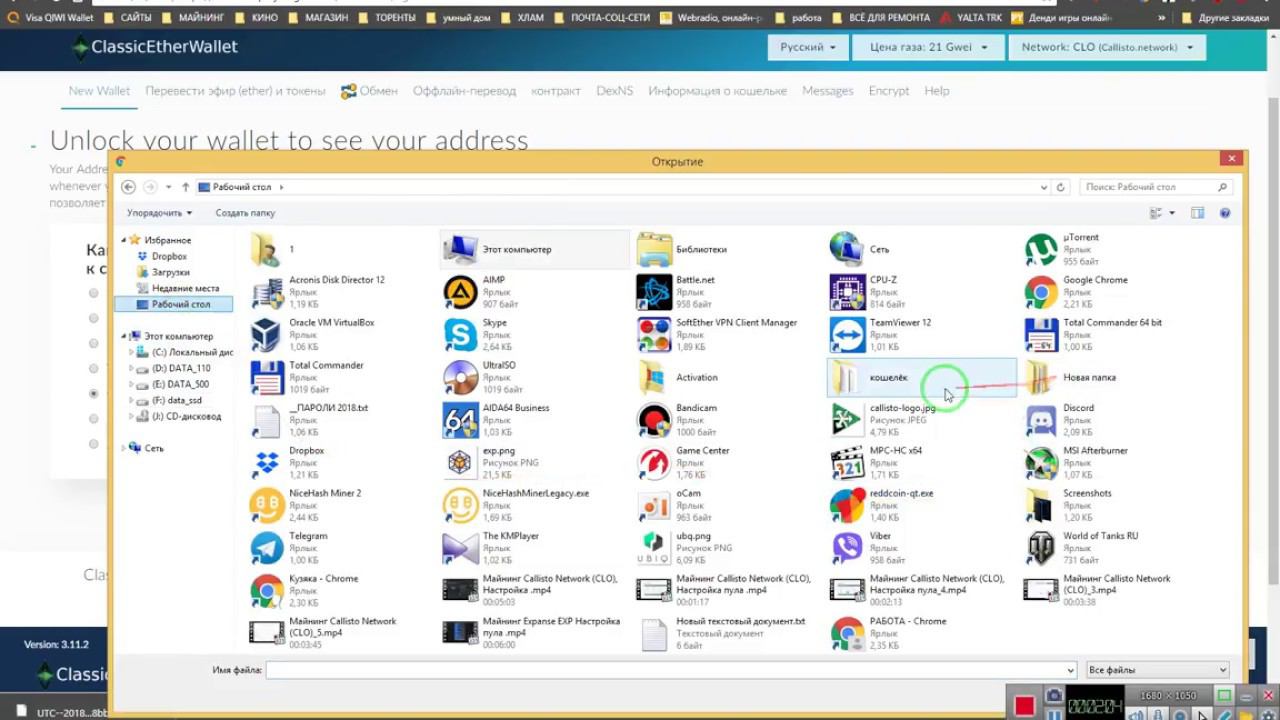Select the Oracle VM VirtualBox icon

pyautogui.click(x=267, y=335)
